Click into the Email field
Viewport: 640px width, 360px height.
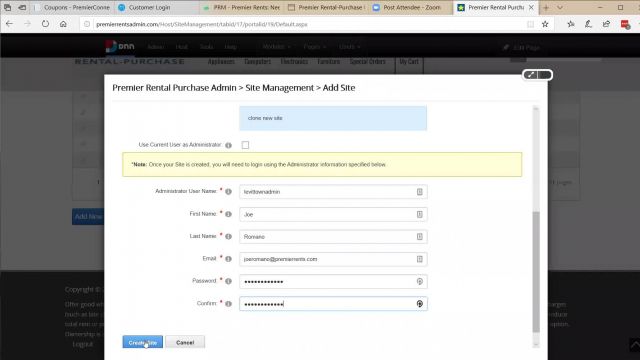coord(333,259)
